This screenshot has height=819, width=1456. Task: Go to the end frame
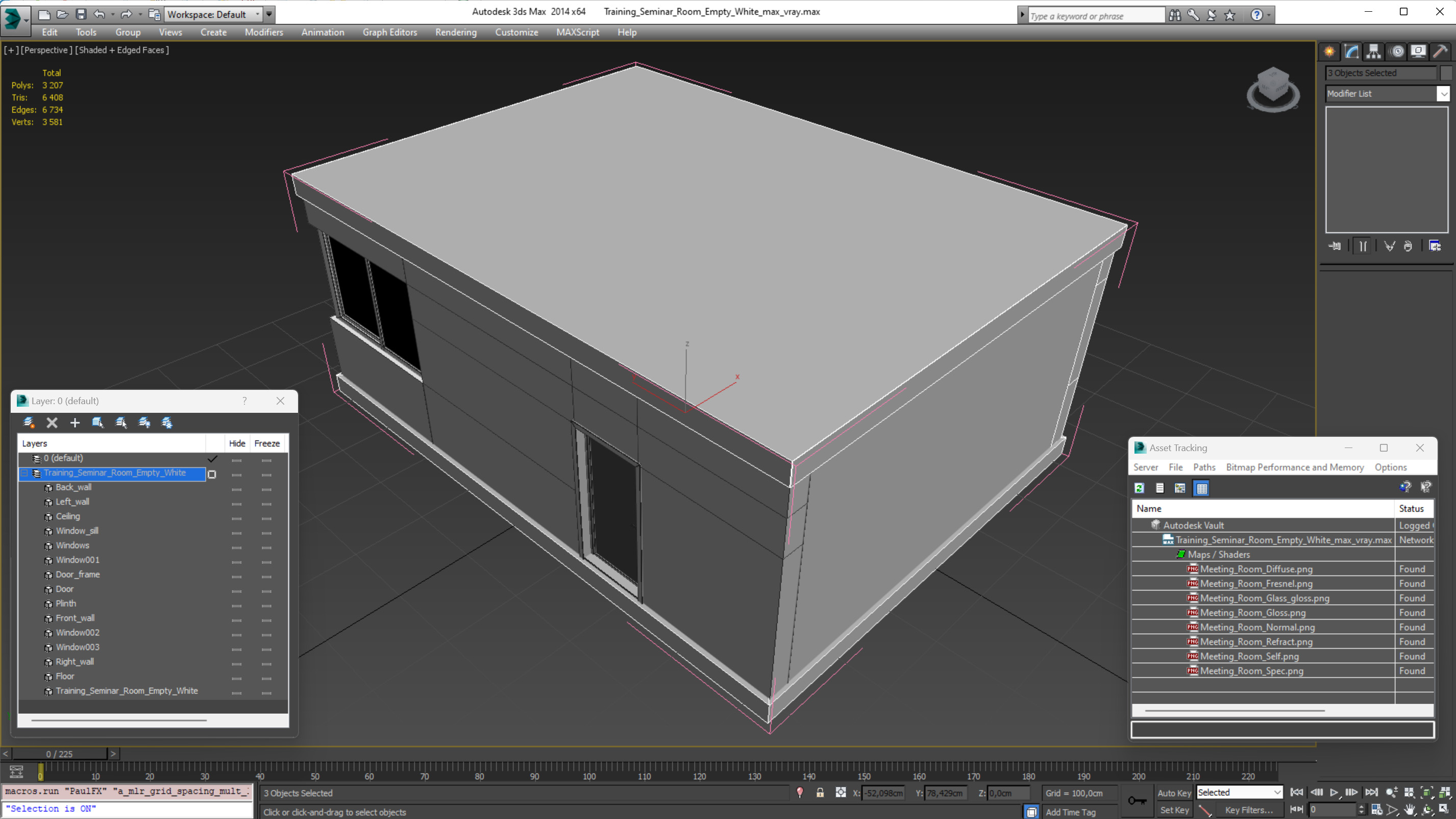point(1371,792)
